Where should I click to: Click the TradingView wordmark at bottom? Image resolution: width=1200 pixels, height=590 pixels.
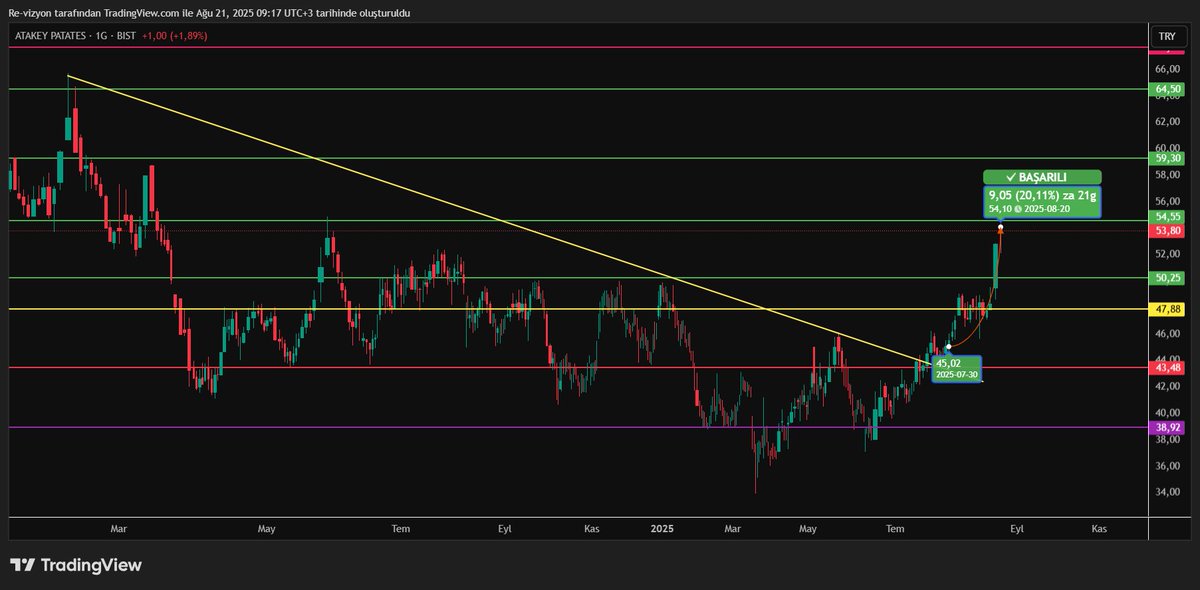point(91,565)
